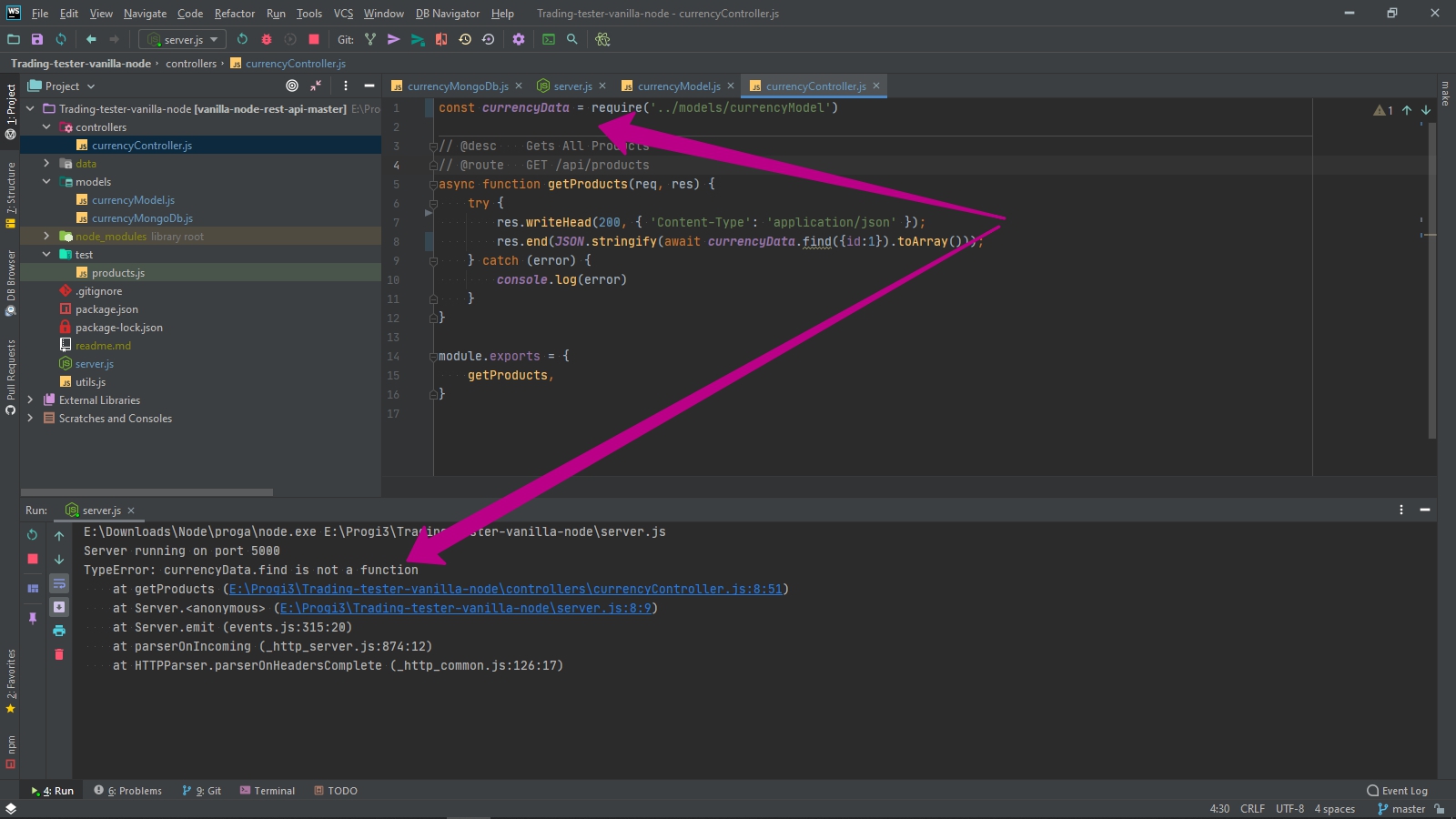The width and height of the screenshot is (1456, 819).
Task: Click the Debug bug icon in toolbar
Action: (x=267, y=39)
